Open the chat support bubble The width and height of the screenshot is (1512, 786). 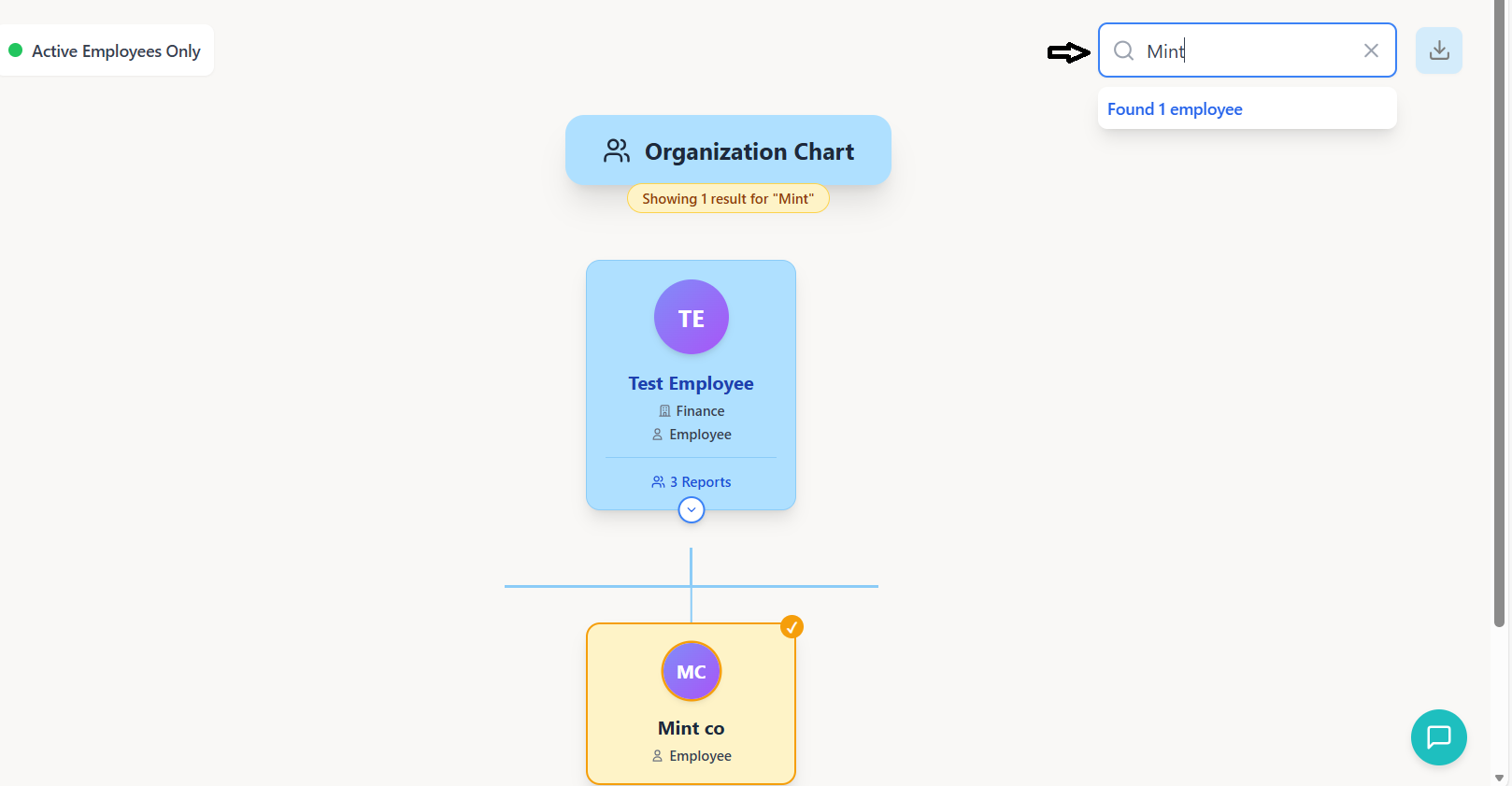[1438, 737]
